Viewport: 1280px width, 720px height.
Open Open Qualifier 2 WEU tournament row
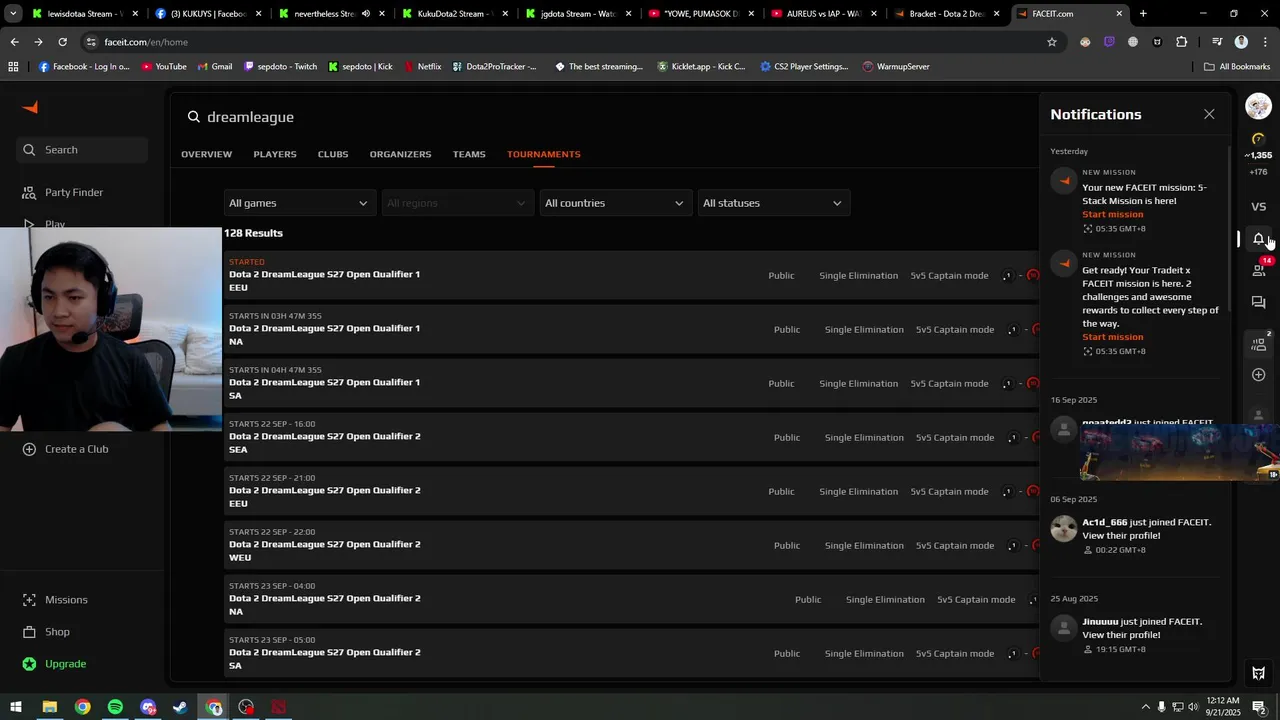pyautogui.click(x=632, y=545)
